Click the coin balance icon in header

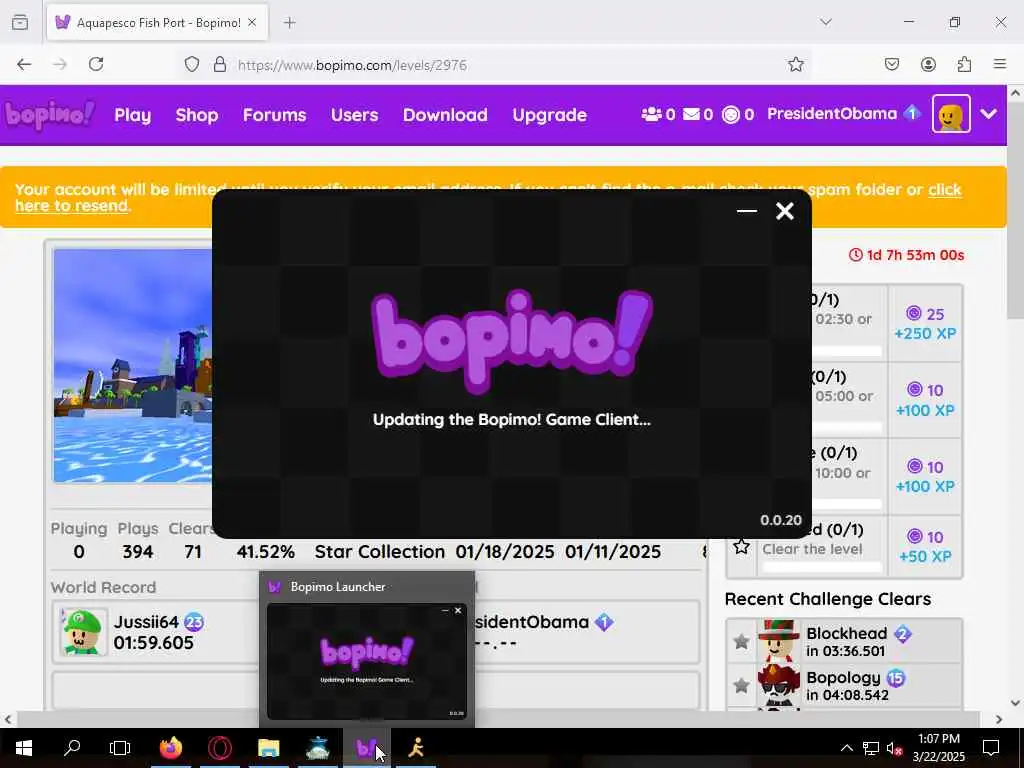point(731,115)
